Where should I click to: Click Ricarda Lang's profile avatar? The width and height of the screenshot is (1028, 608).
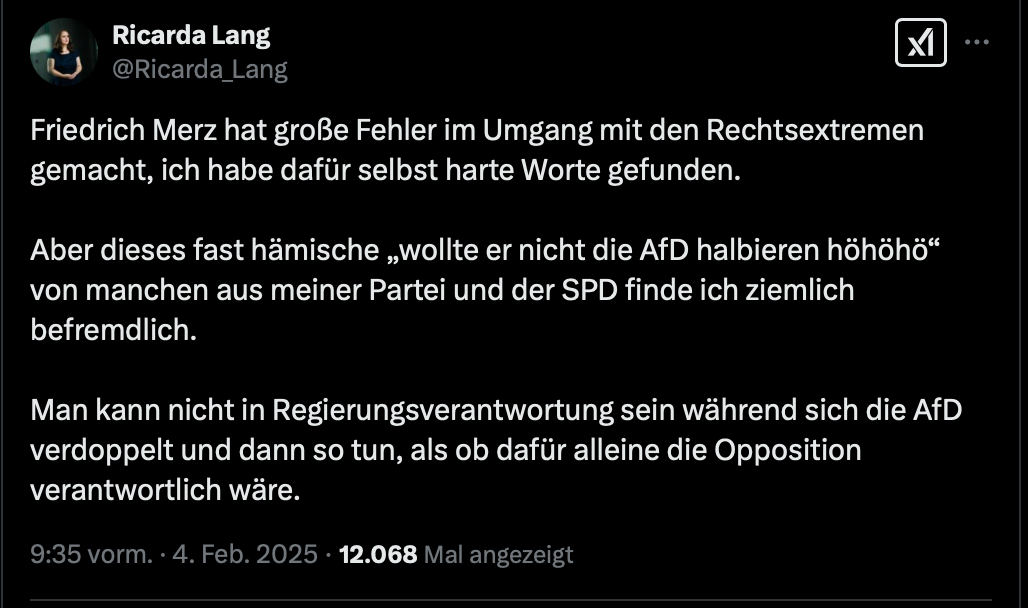point(64,51)
